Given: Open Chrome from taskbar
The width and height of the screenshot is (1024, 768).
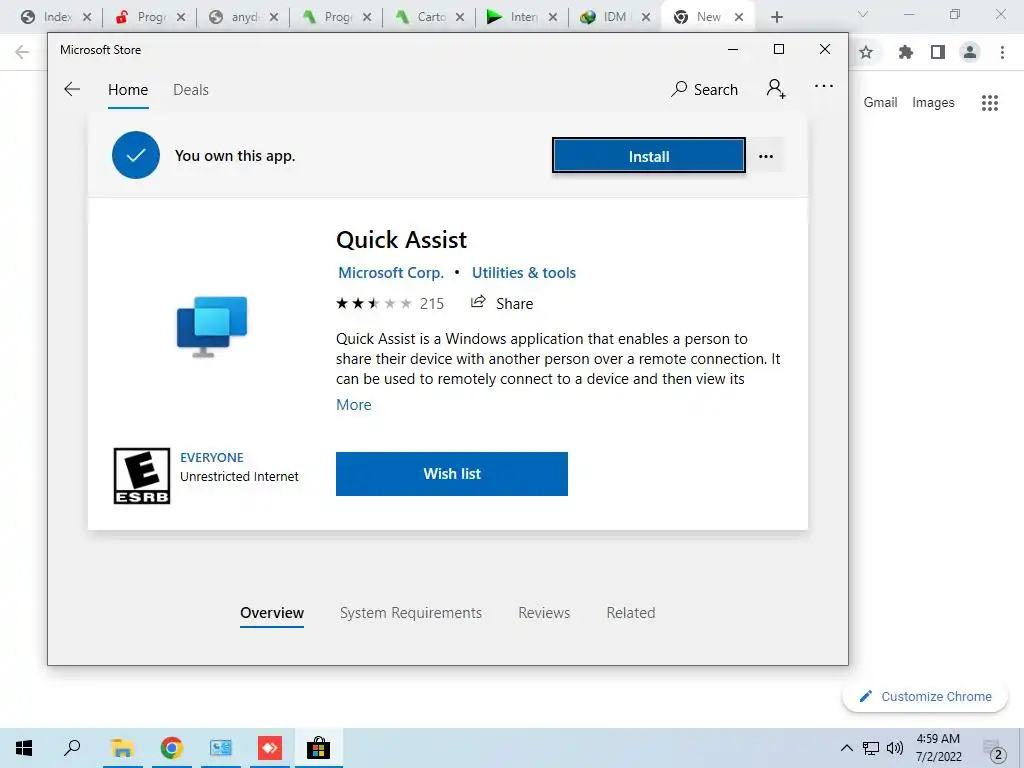Looking at the screenshot, I should pyautogui.click(x=171, y=748).
